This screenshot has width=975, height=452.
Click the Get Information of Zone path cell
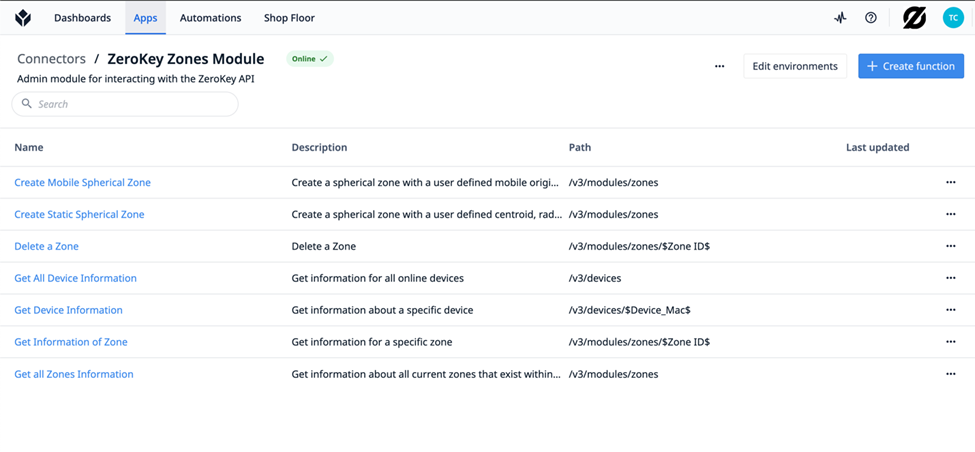tap(639, 341)
